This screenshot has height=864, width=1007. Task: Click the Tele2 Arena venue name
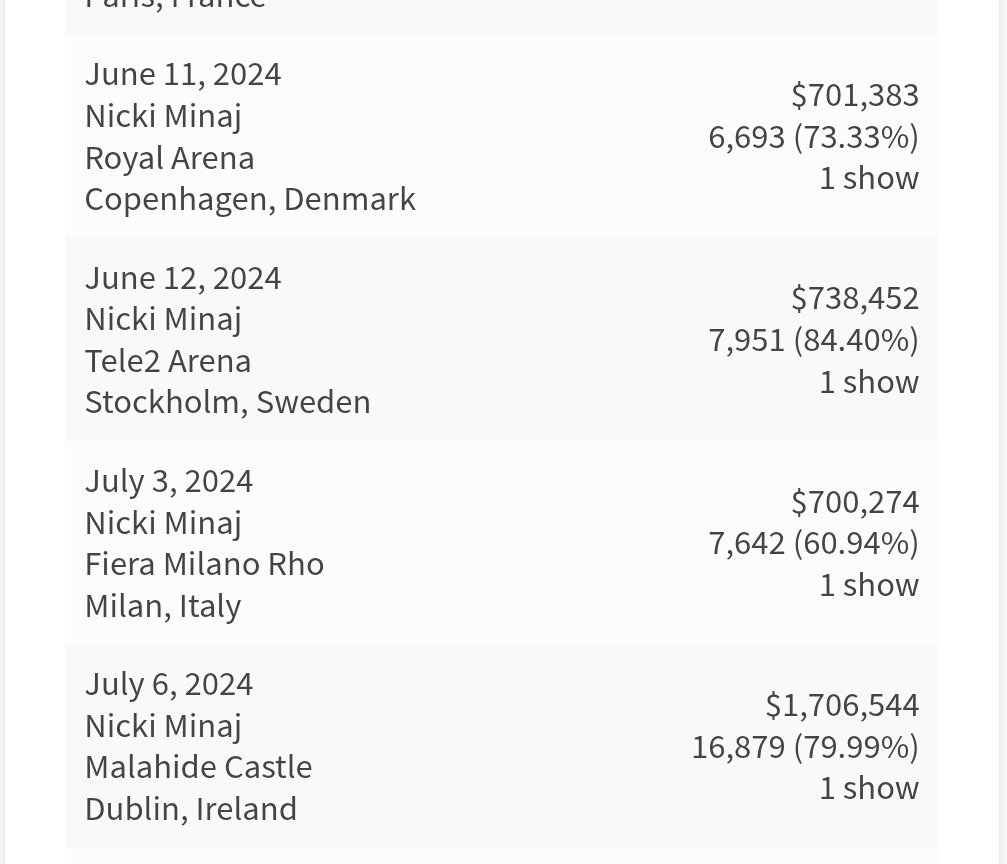(168, 361)
